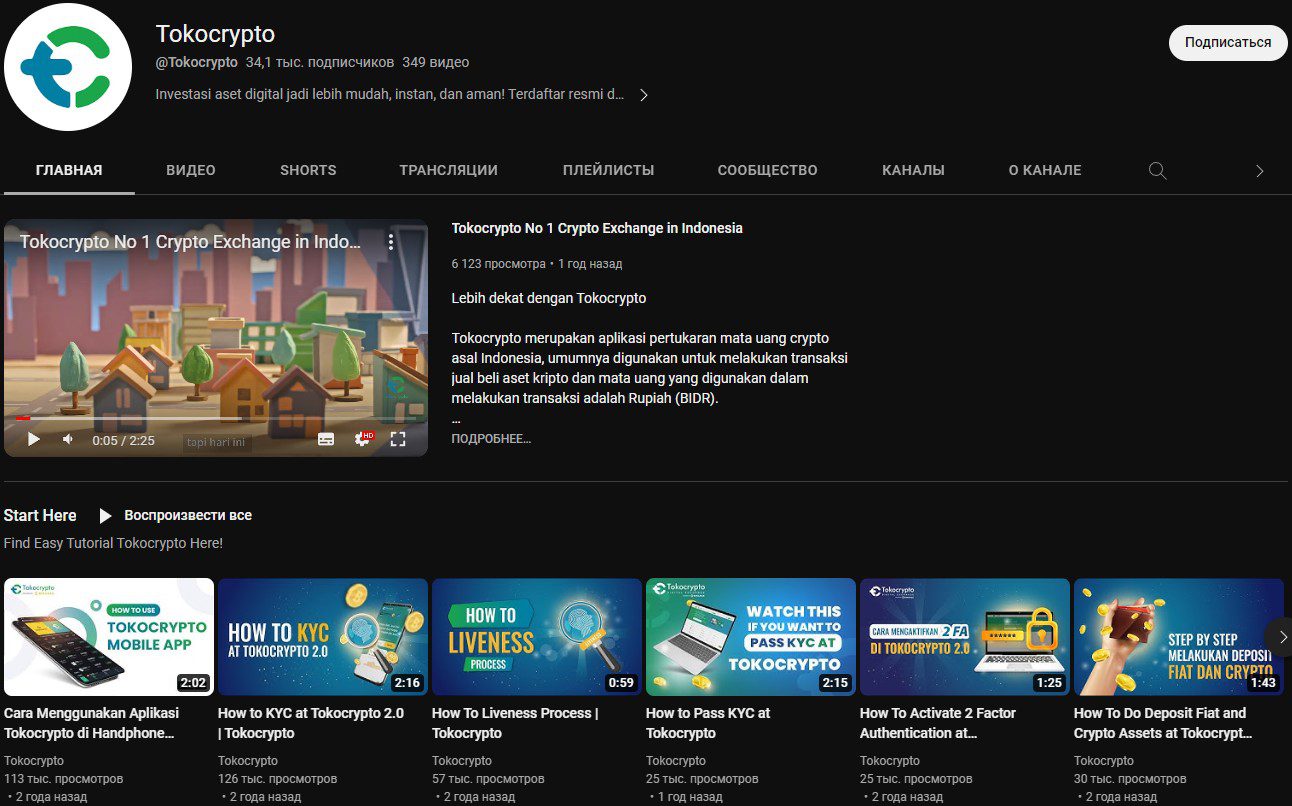Enter fullscreen mode on featured video
Image resolution: width=1292 pixels, height=806 pixels.
click(398, 439)
